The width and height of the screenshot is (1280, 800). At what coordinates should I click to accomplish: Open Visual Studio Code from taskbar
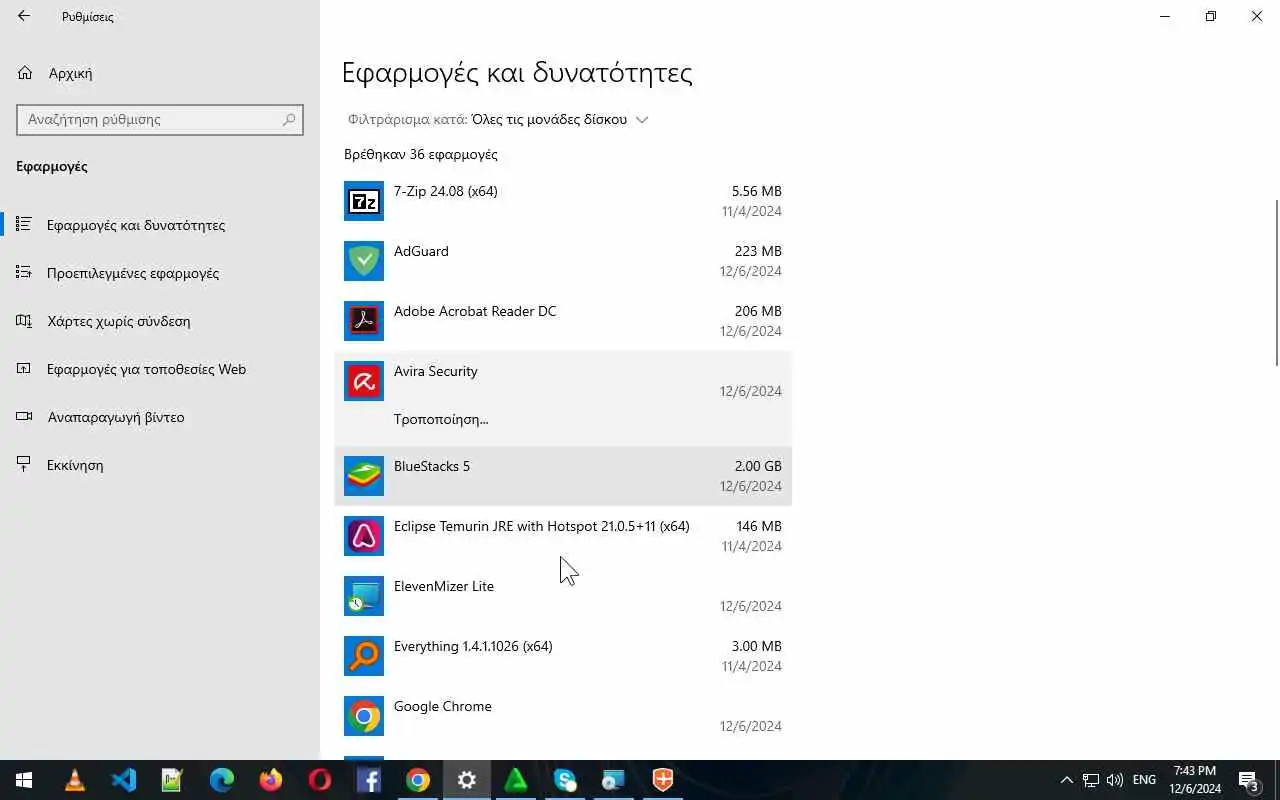[x=124, y=780]
